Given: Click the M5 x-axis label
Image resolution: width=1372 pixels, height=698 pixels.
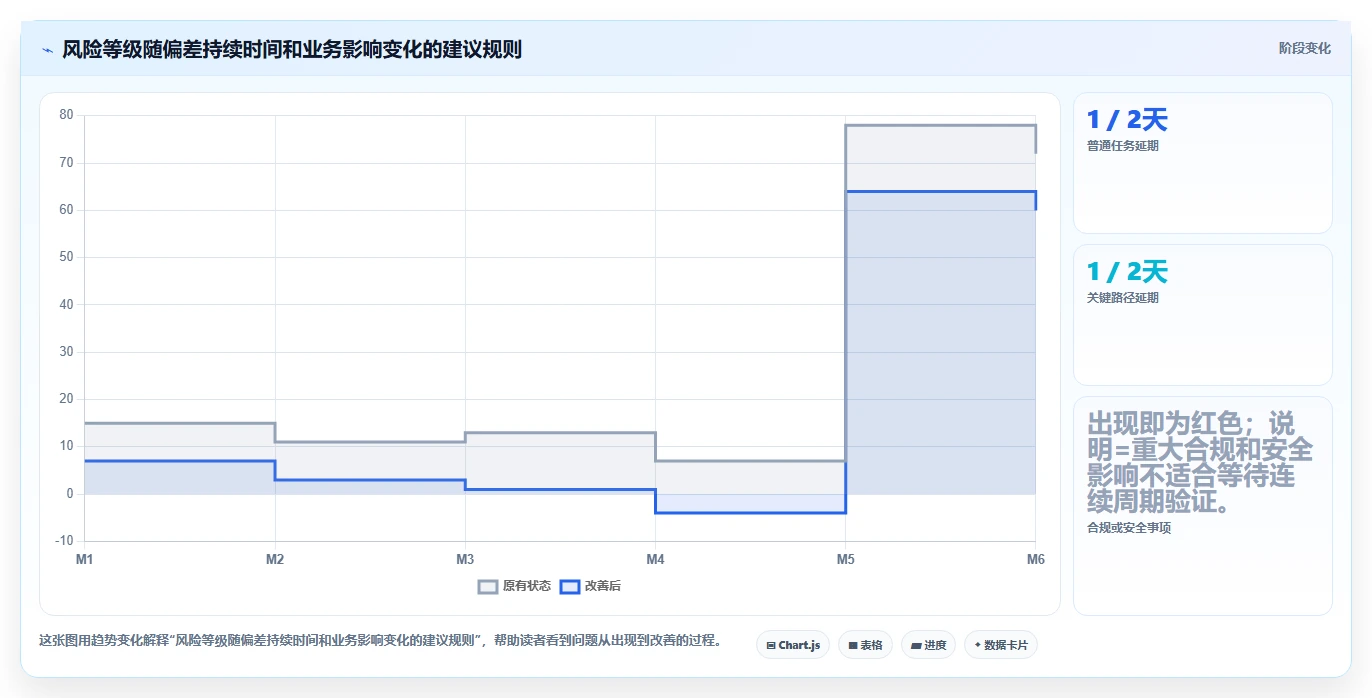Looking at the screenshot, I should click(845, 559).
